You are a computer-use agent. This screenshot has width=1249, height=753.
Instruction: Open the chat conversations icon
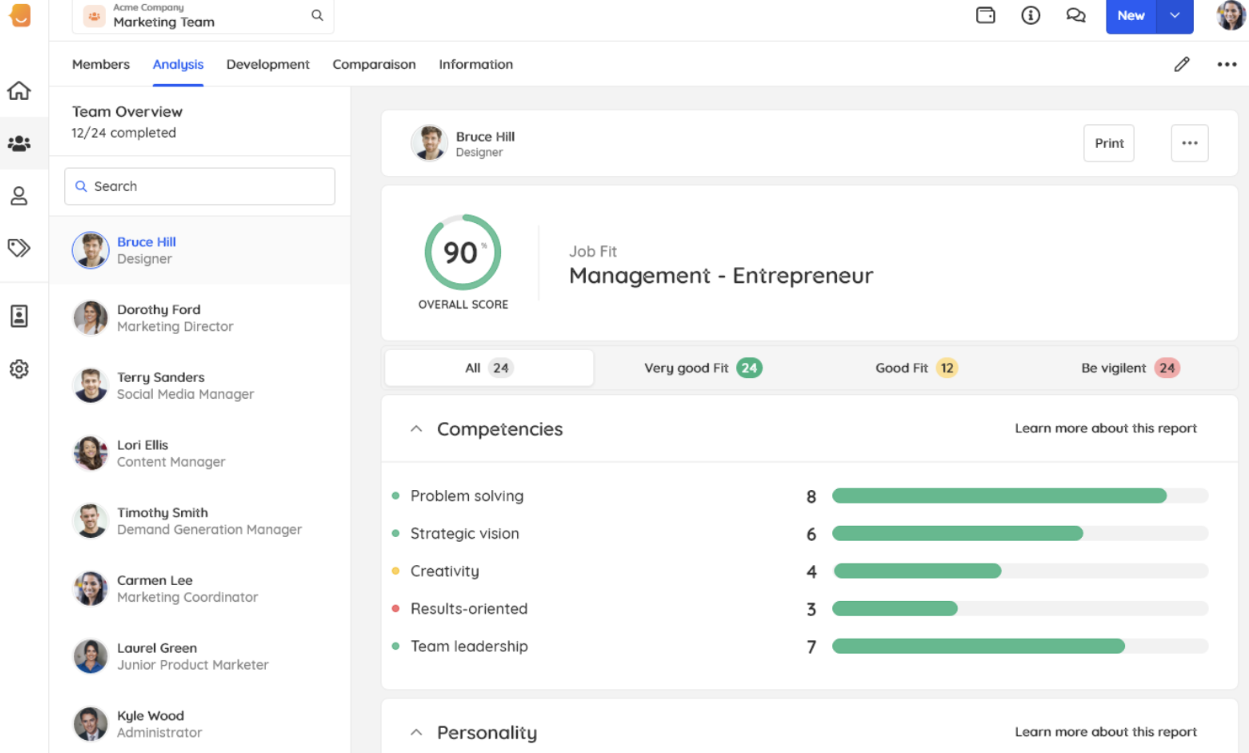(x=1076, y=15)
